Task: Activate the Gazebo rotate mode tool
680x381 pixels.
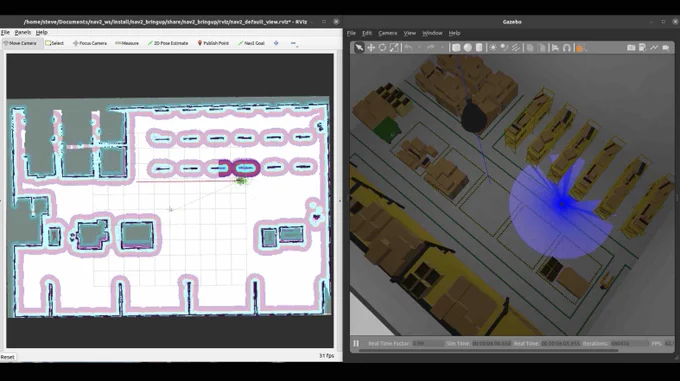Action: (x=382, y=48)
